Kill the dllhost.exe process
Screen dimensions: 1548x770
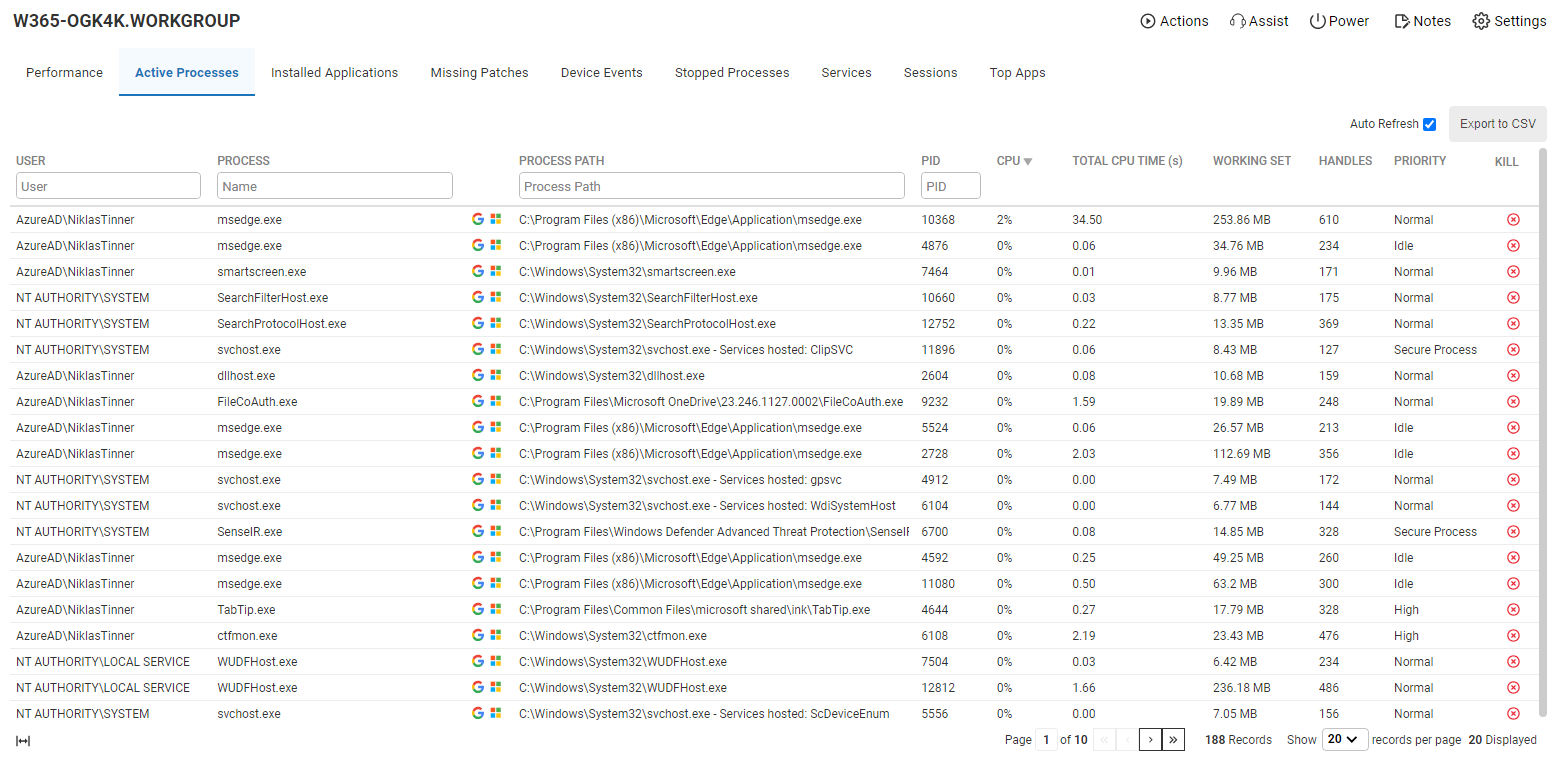coord(1513,376)
